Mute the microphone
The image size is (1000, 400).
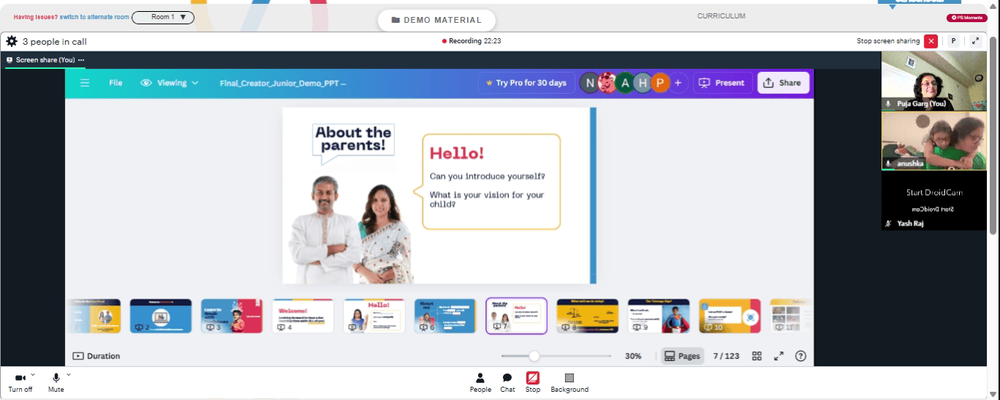[x=56, y=382]
